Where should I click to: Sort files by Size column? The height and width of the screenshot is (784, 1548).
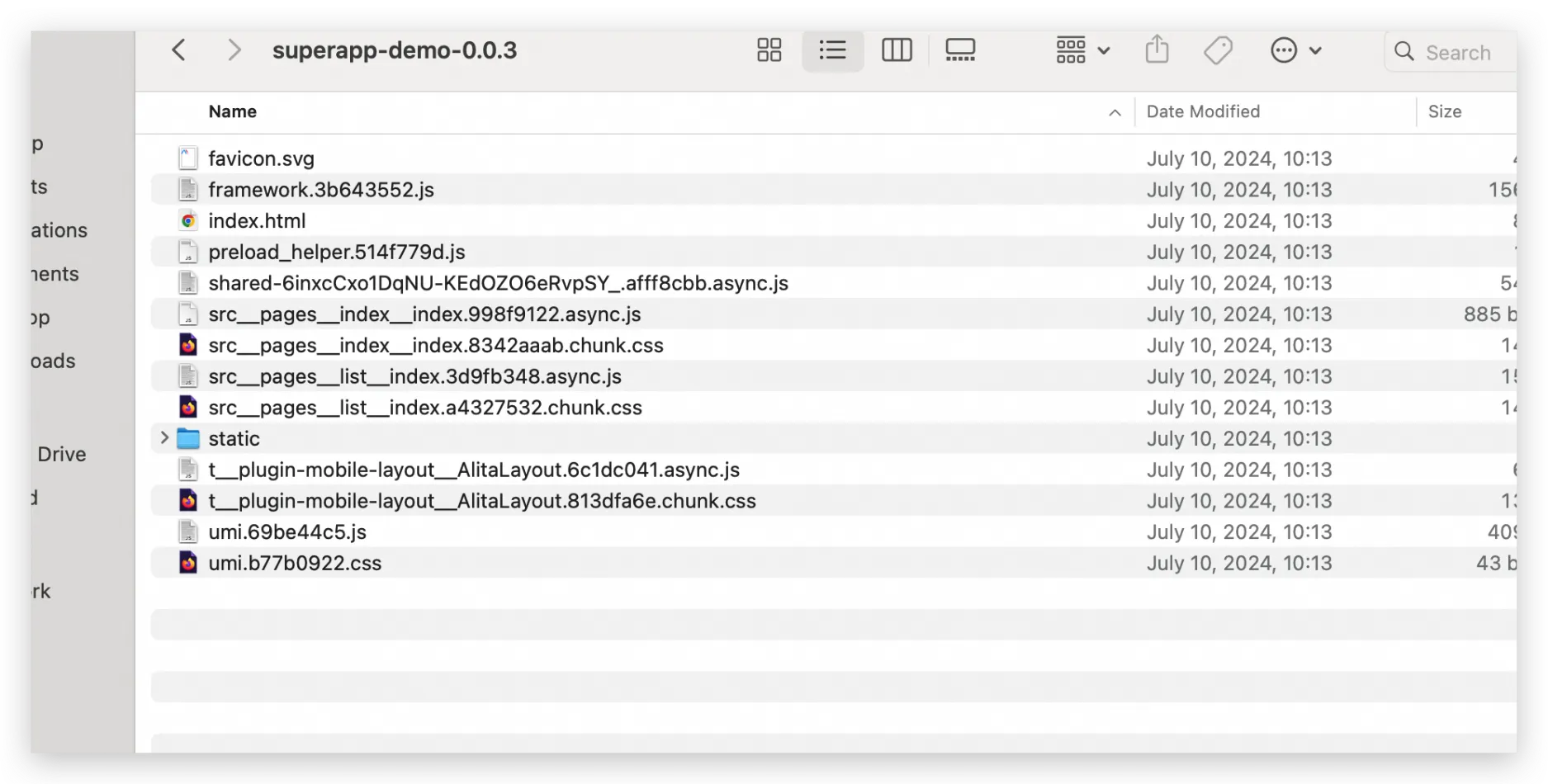click(1444, 111)
